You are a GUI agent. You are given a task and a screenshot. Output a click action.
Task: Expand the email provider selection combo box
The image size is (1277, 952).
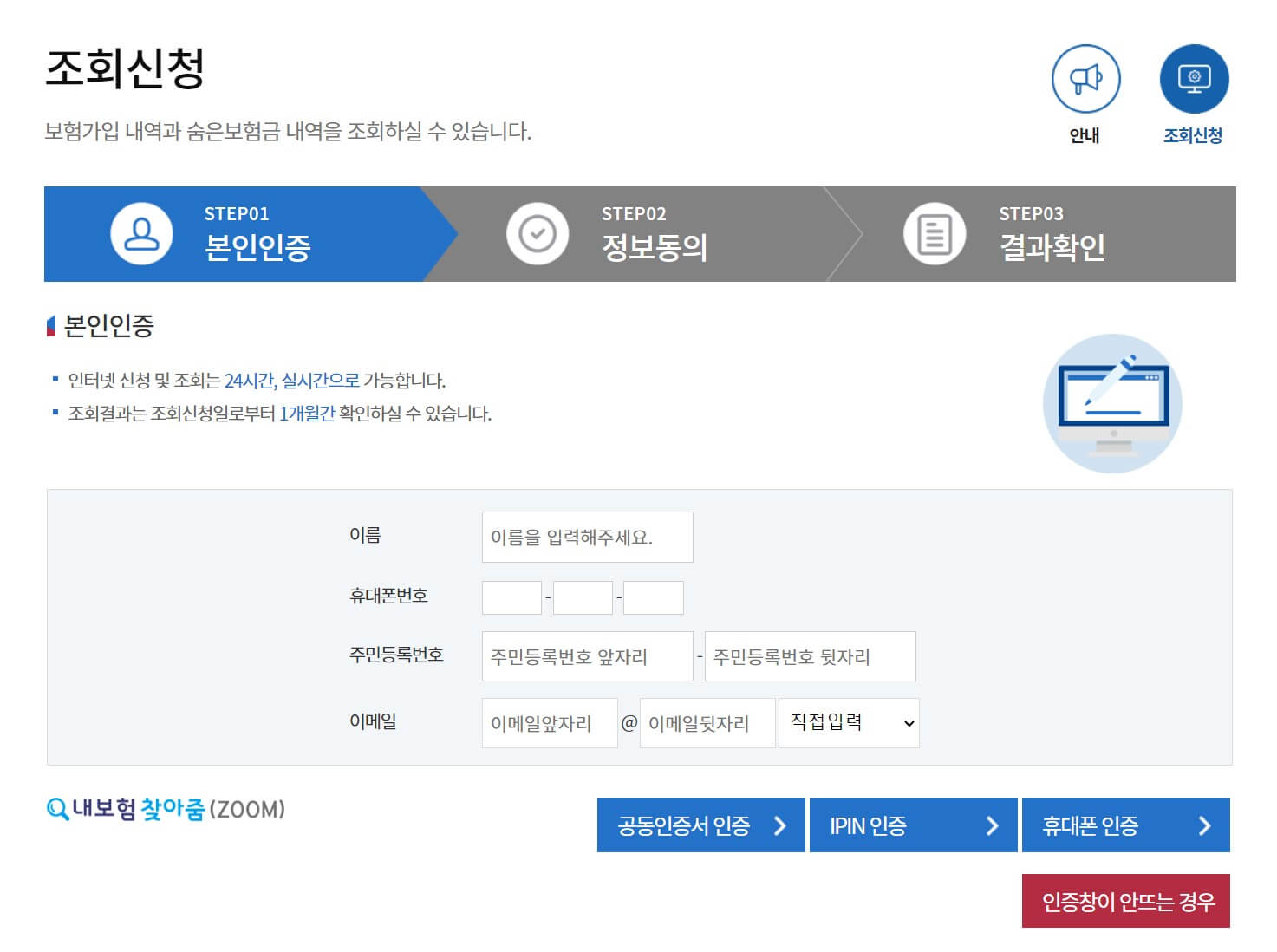coord(848,722)
